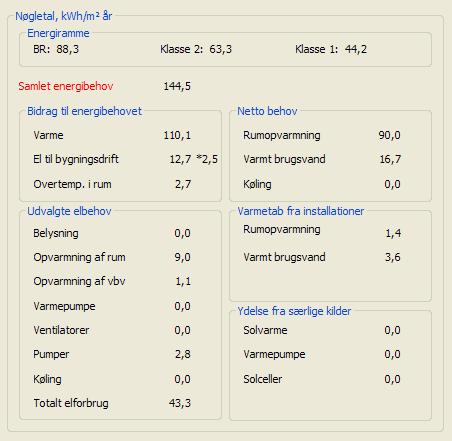Click the Pumper value 2,8
Viewport: 452px width, 441px height.
point(183,354)
